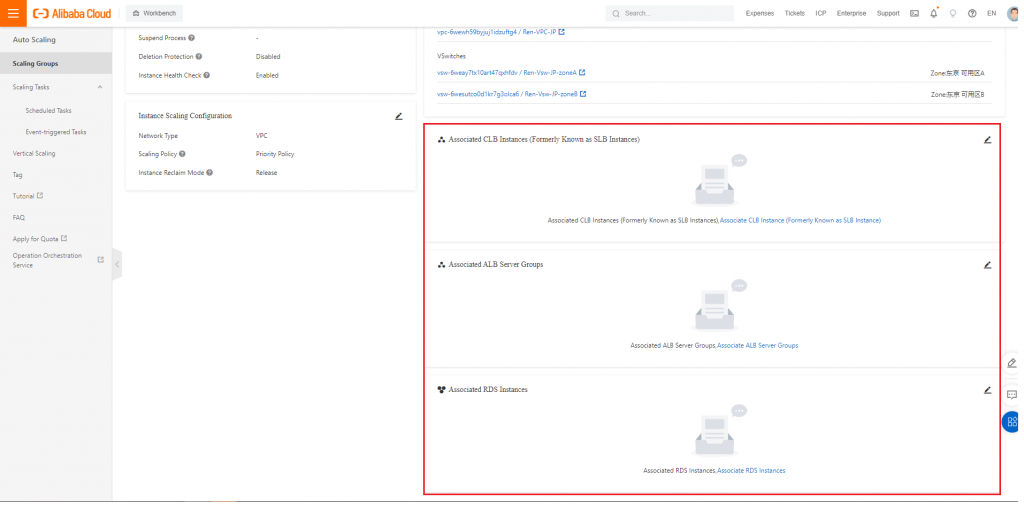This screenshot has height=508, width=1024.
Task: Edit Associated CLB Instances
Action: [x=987, y=140]
